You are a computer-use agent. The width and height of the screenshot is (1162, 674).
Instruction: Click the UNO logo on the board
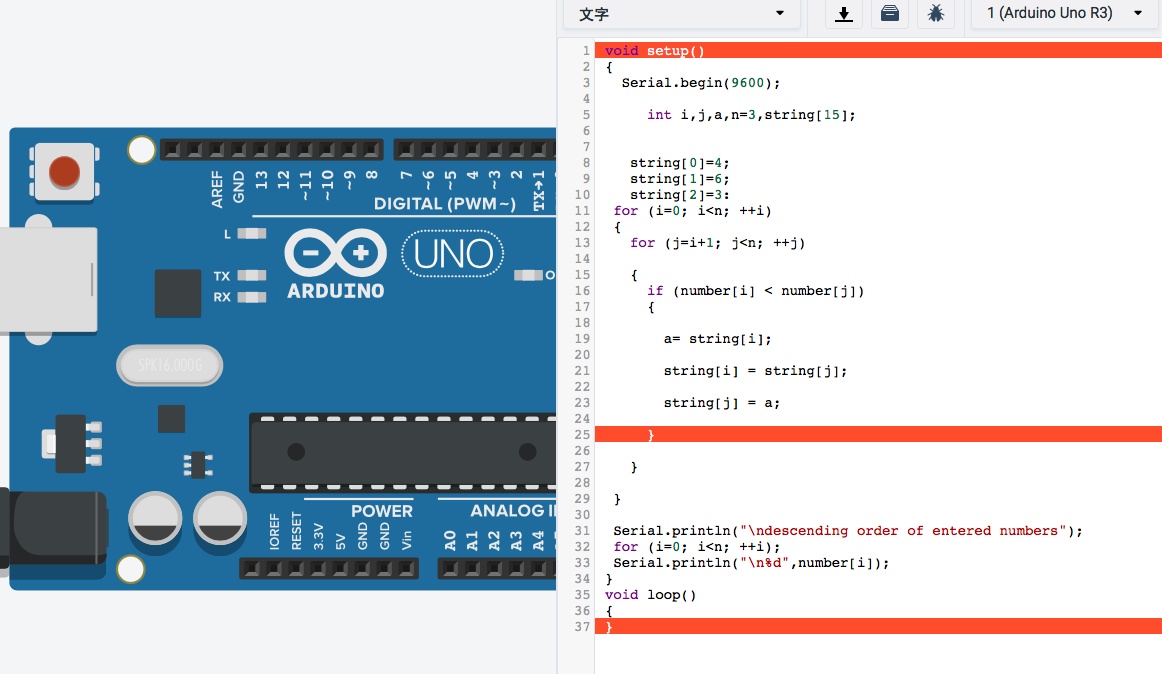(453, 254)
